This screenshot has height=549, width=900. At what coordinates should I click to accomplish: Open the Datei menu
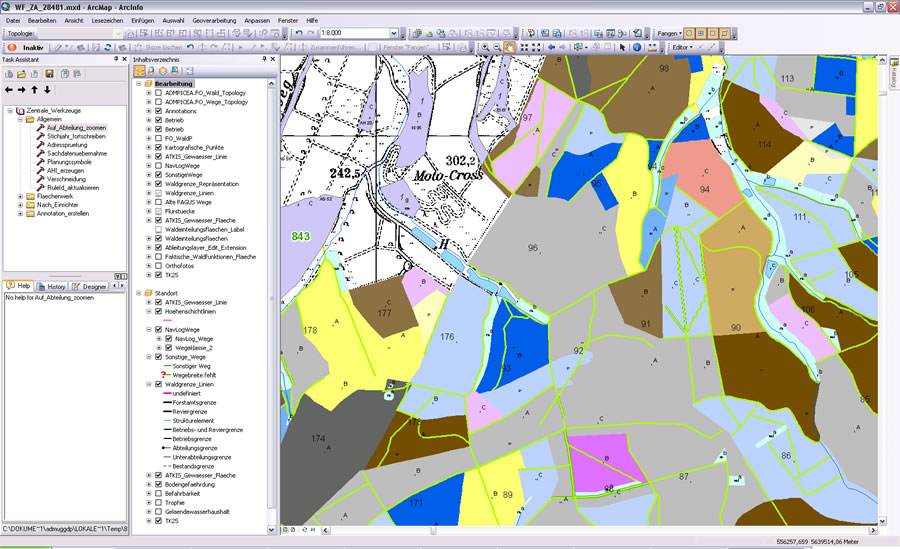tap(13, 20)
